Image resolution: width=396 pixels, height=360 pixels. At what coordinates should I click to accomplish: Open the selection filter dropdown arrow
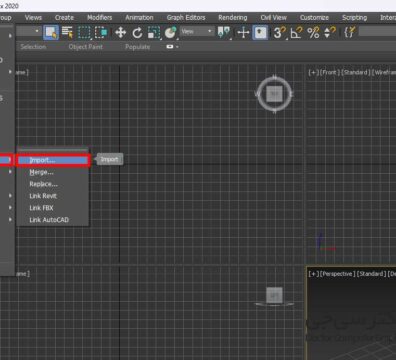pyautogui.click(x=37, y=31)
